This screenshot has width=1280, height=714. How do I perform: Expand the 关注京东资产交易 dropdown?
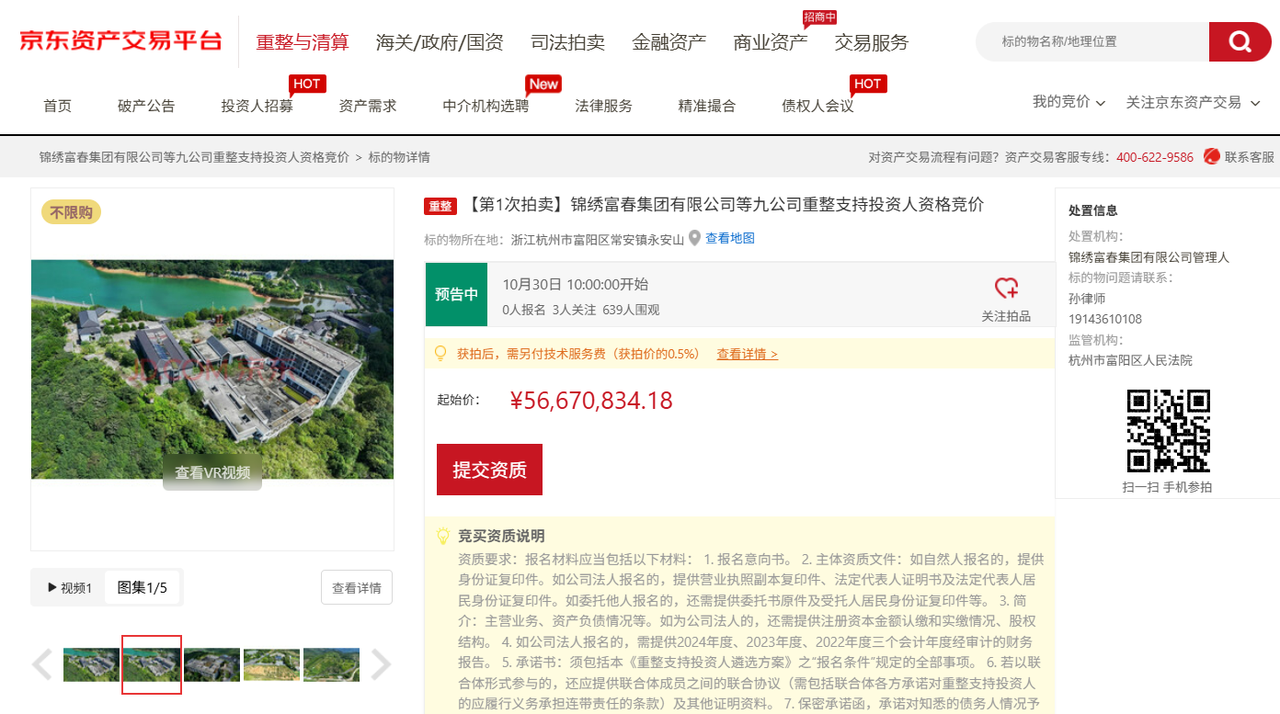pyautogui.click(x=1192, y=102)
